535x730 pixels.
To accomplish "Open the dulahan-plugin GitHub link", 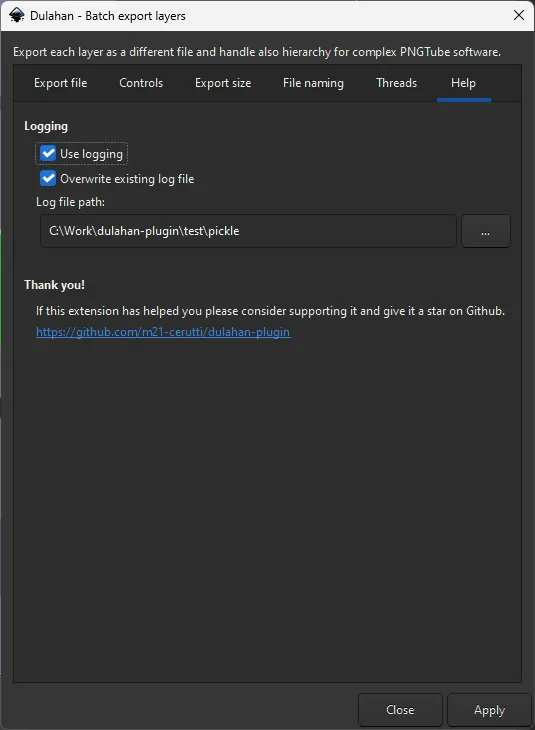I will pos(163,332).
